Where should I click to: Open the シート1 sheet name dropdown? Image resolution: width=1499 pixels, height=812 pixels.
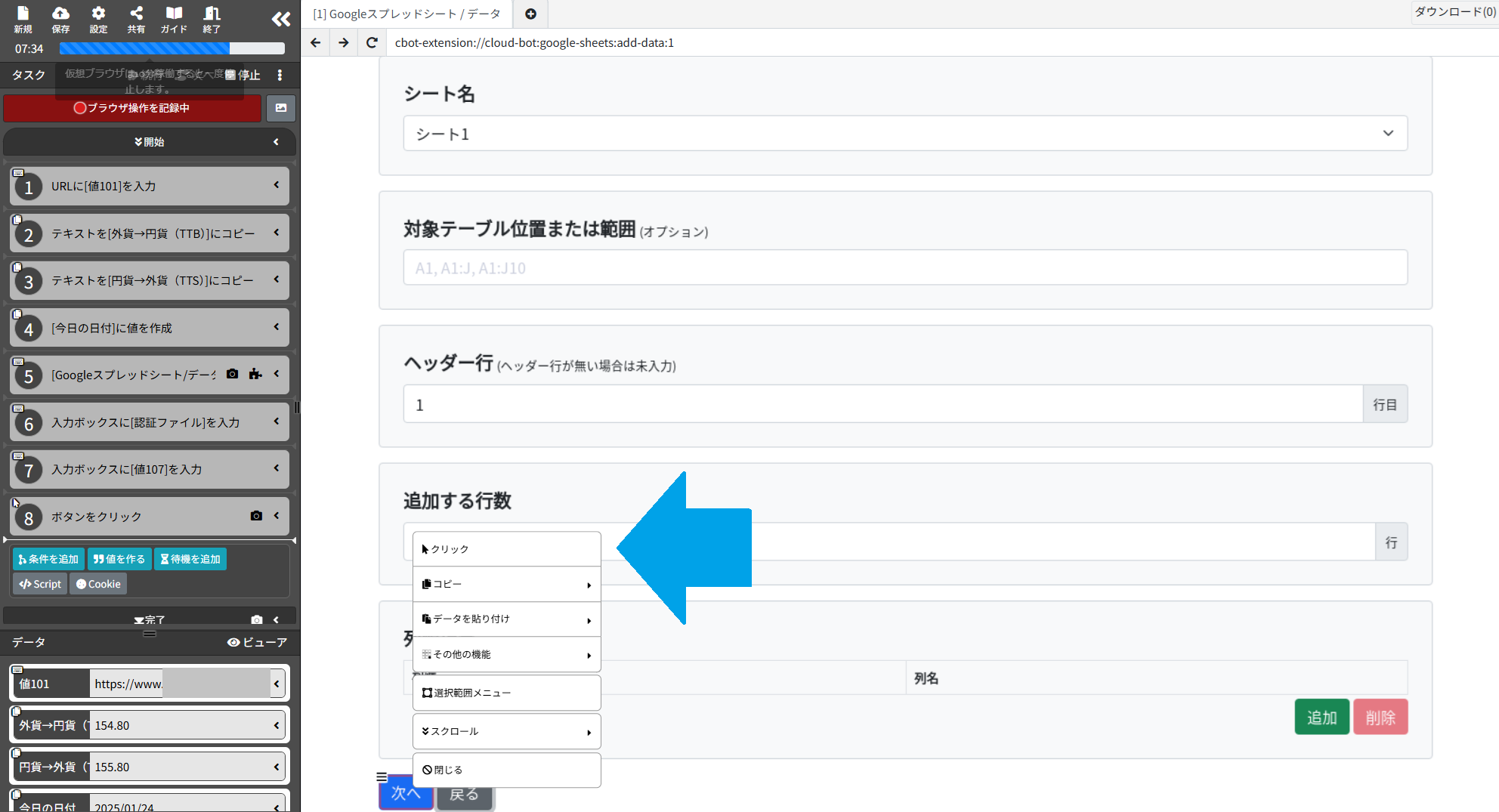click(x=1388, y=133)
